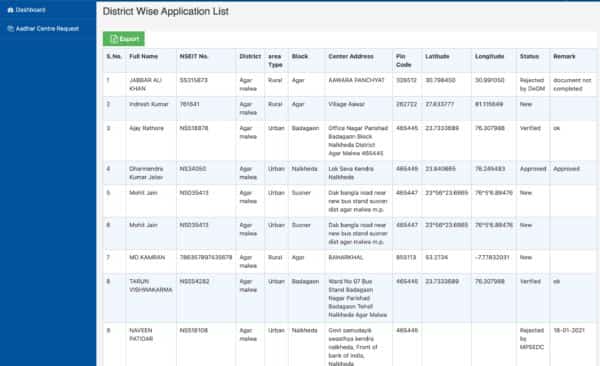The height and width of the screenshot is (366, 600).
Task: Click 'Ward No 07 Bus Stand' address
Action: tap(358, 298)
